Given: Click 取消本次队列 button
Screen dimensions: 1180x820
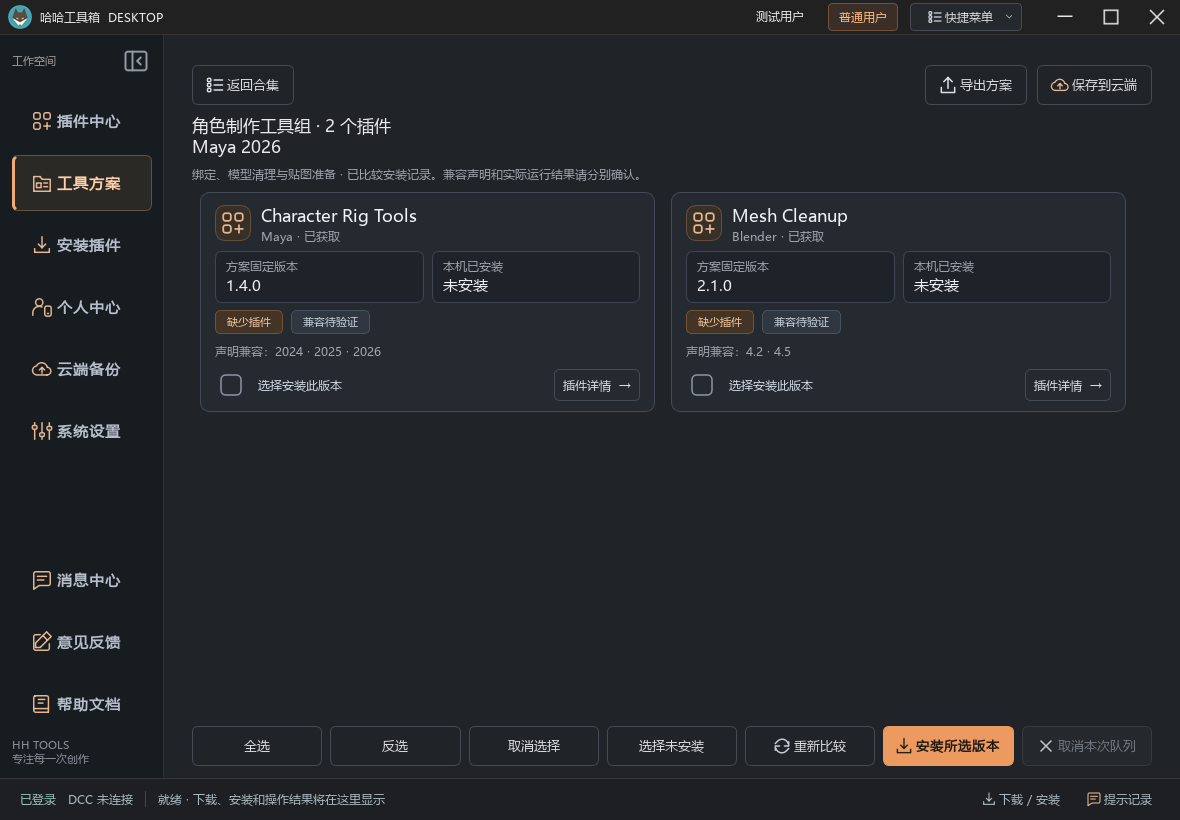Looking at the screenshot, I should click(1087, 746).
